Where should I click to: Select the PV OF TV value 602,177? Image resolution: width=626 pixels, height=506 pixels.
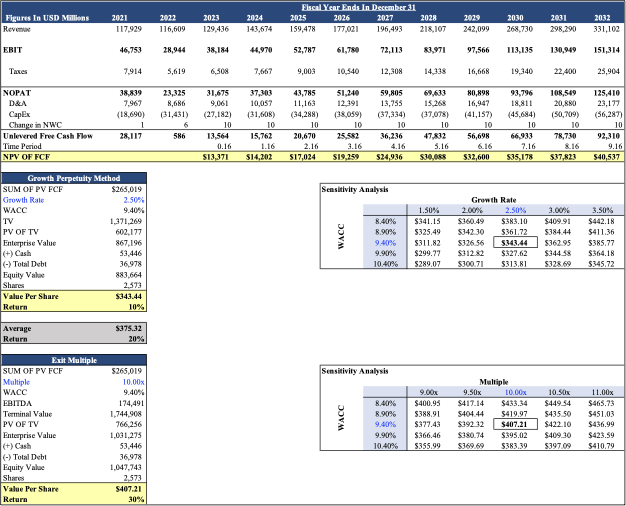(129, 232)
